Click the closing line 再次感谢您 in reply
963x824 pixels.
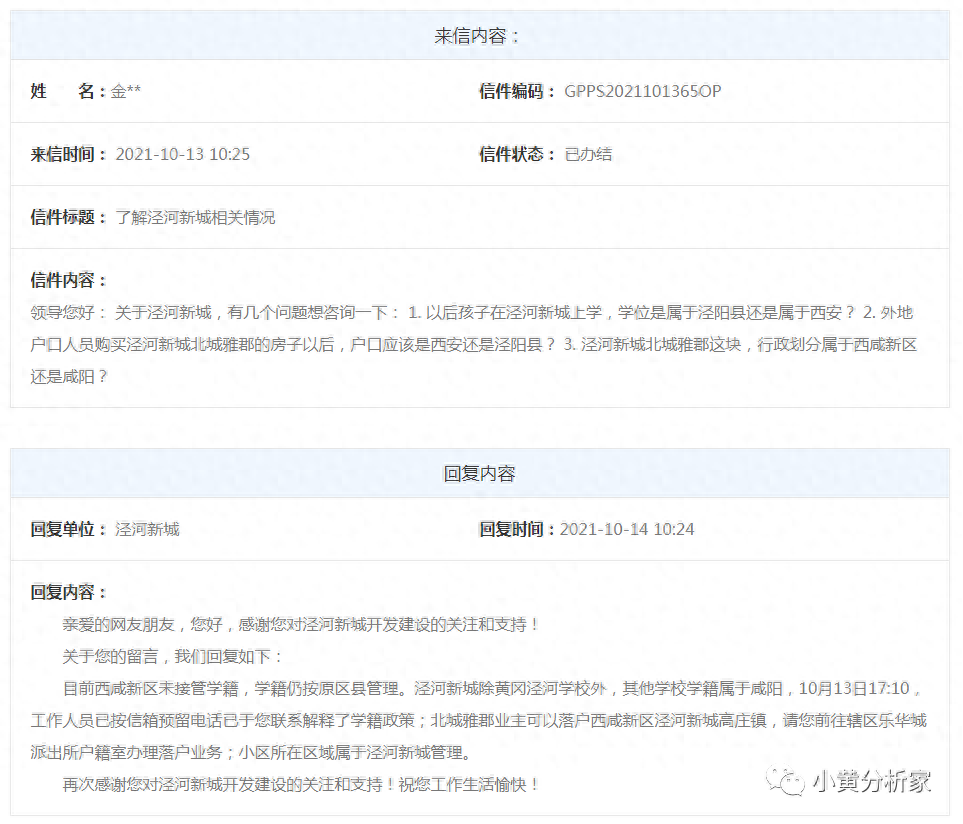pyautogui.click(x=300, y=785)
